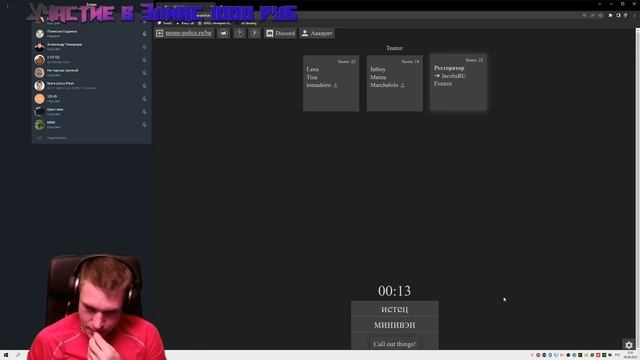Select the word 'истец'
Image resolution: width=640 pixels, height=360 pixels.
394,309
